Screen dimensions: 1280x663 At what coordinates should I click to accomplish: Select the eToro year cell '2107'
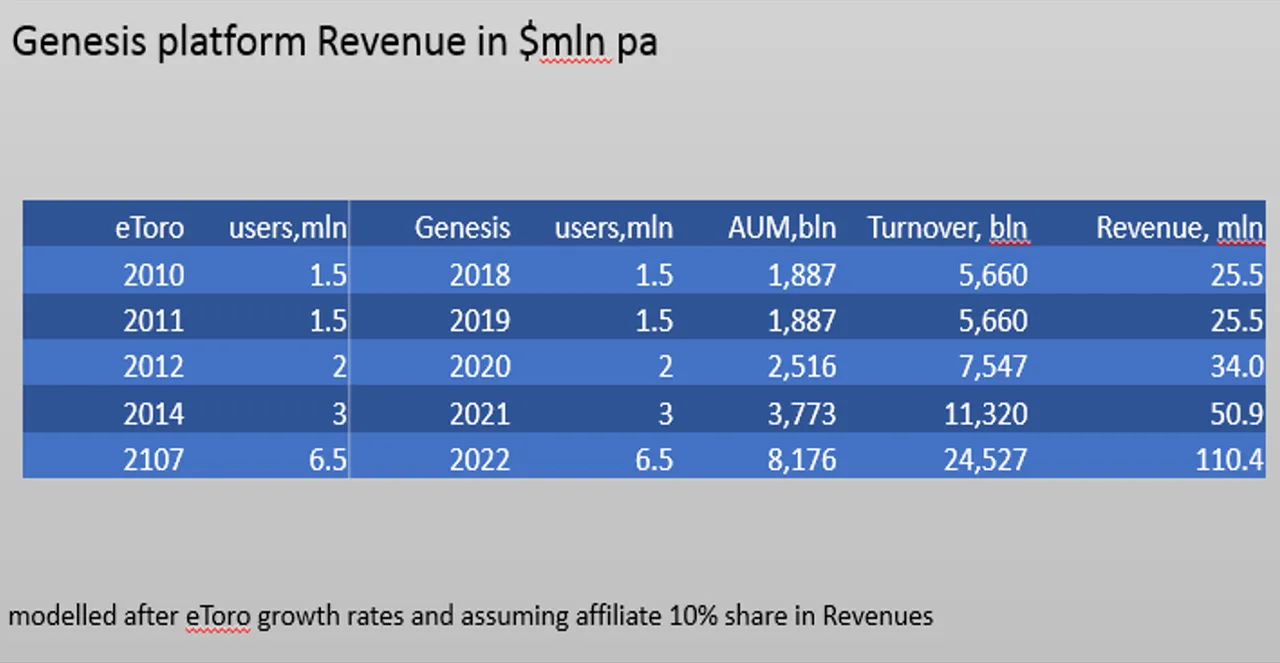tap(154, 459)
